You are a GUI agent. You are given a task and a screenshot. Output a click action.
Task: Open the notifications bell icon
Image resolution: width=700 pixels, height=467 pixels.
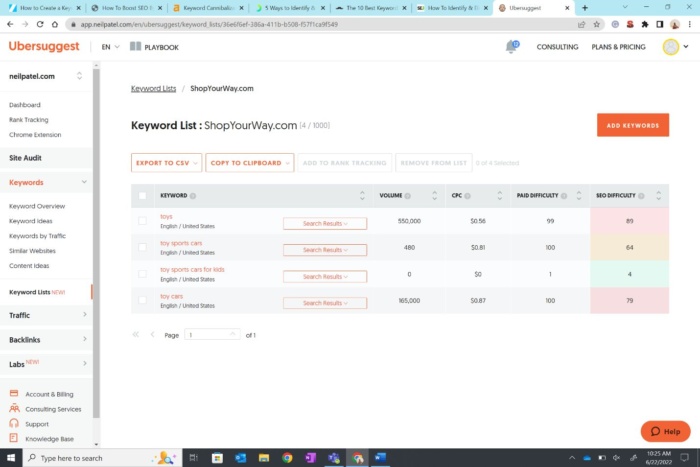(x=512, y=46)
